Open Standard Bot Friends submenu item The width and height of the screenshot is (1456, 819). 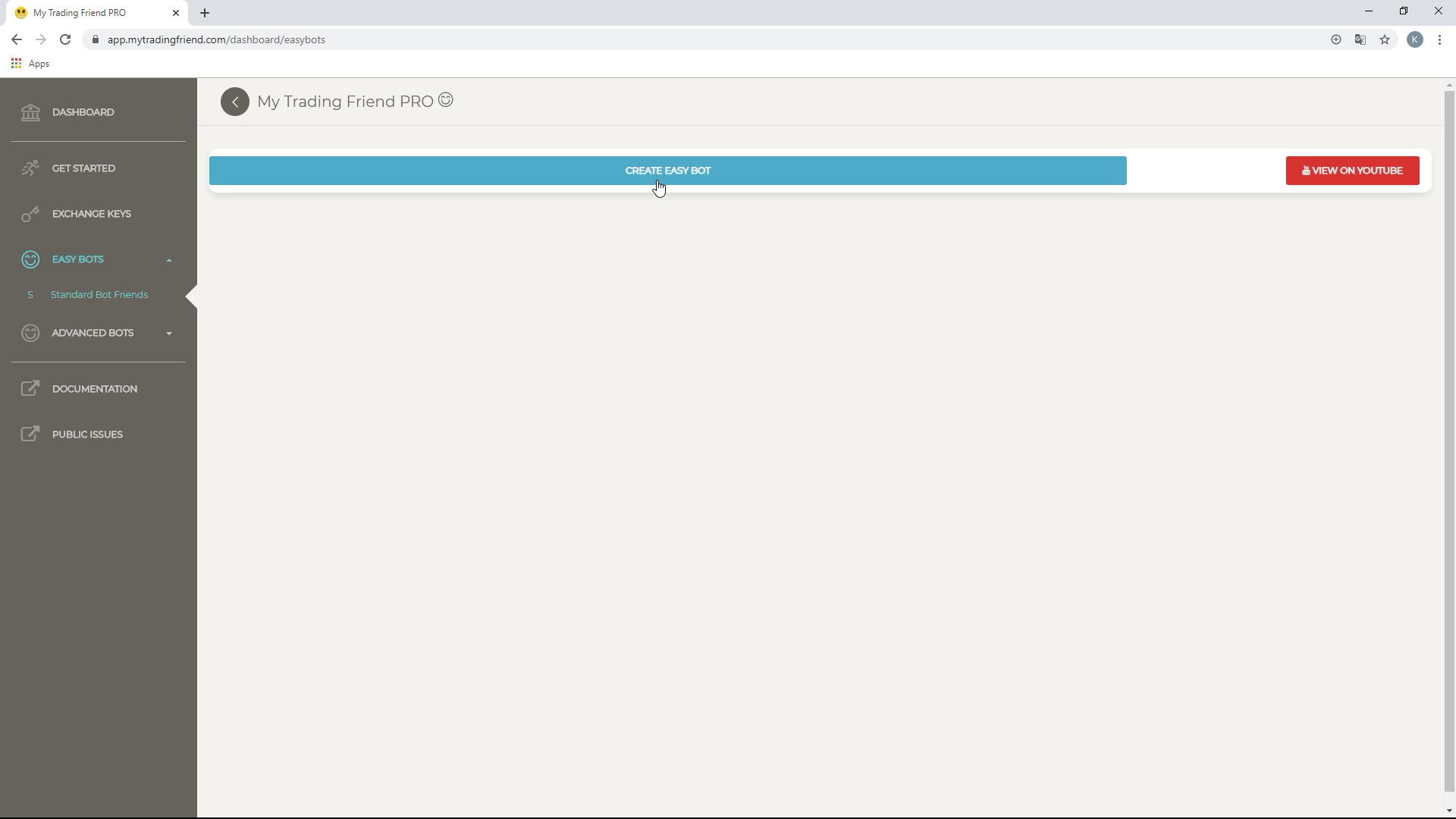(99, 295)
